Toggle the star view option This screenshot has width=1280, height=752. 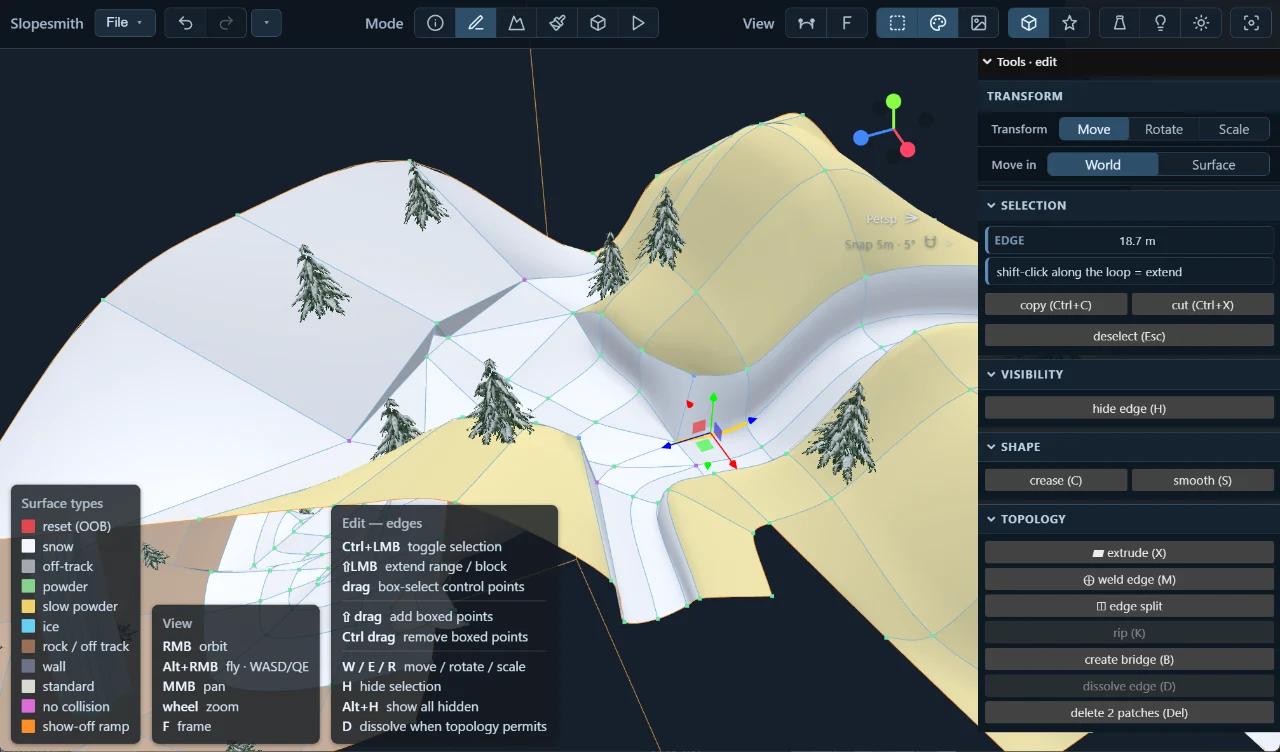tap(1070, 23)
